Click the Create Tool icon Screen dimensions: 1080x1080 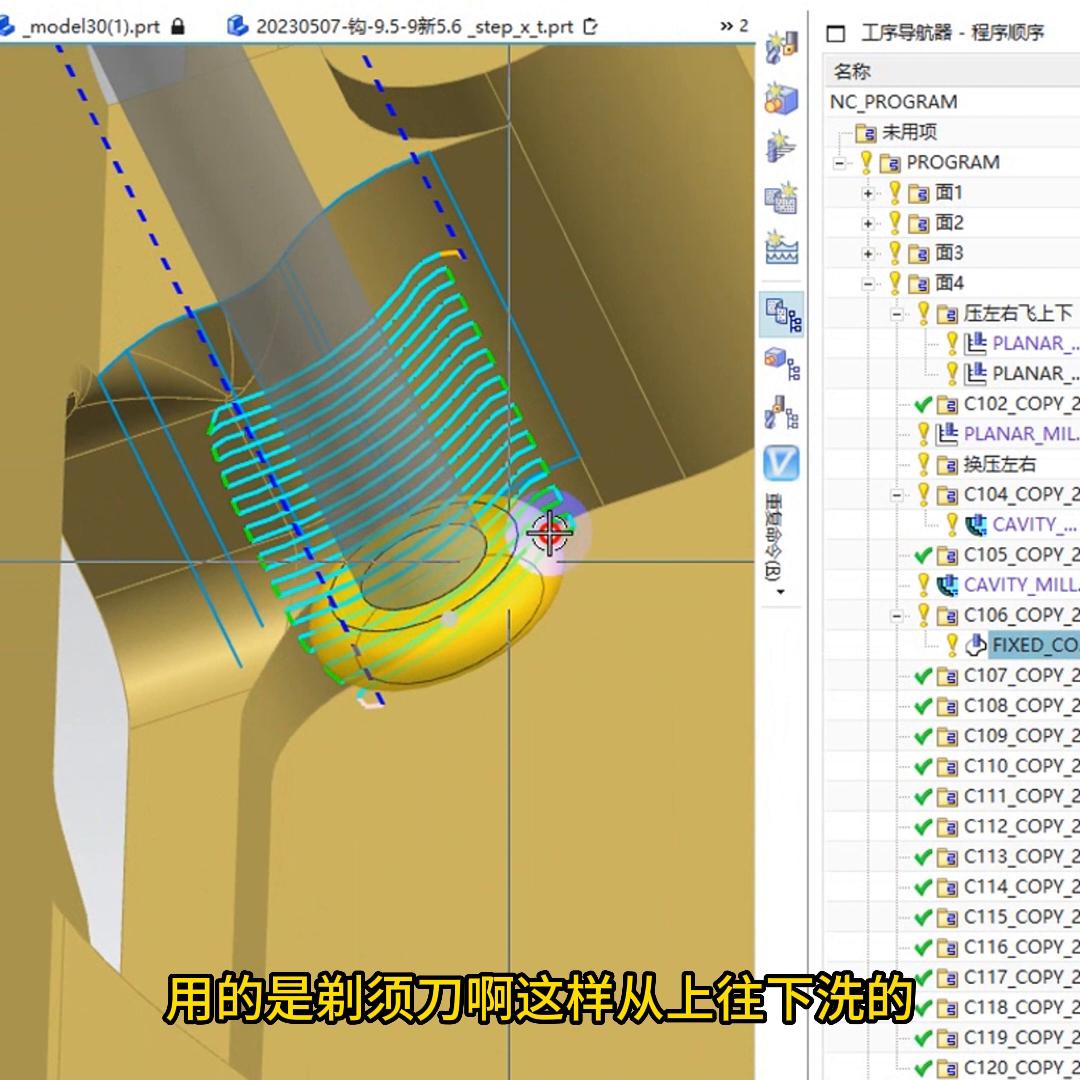pos(781,47)
